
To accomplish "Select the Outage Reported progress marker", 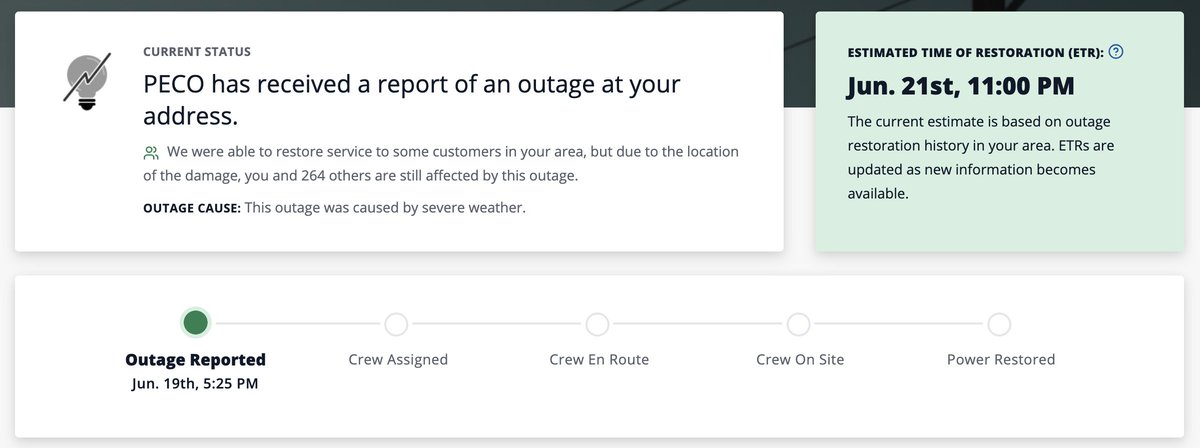I will 196,322.
